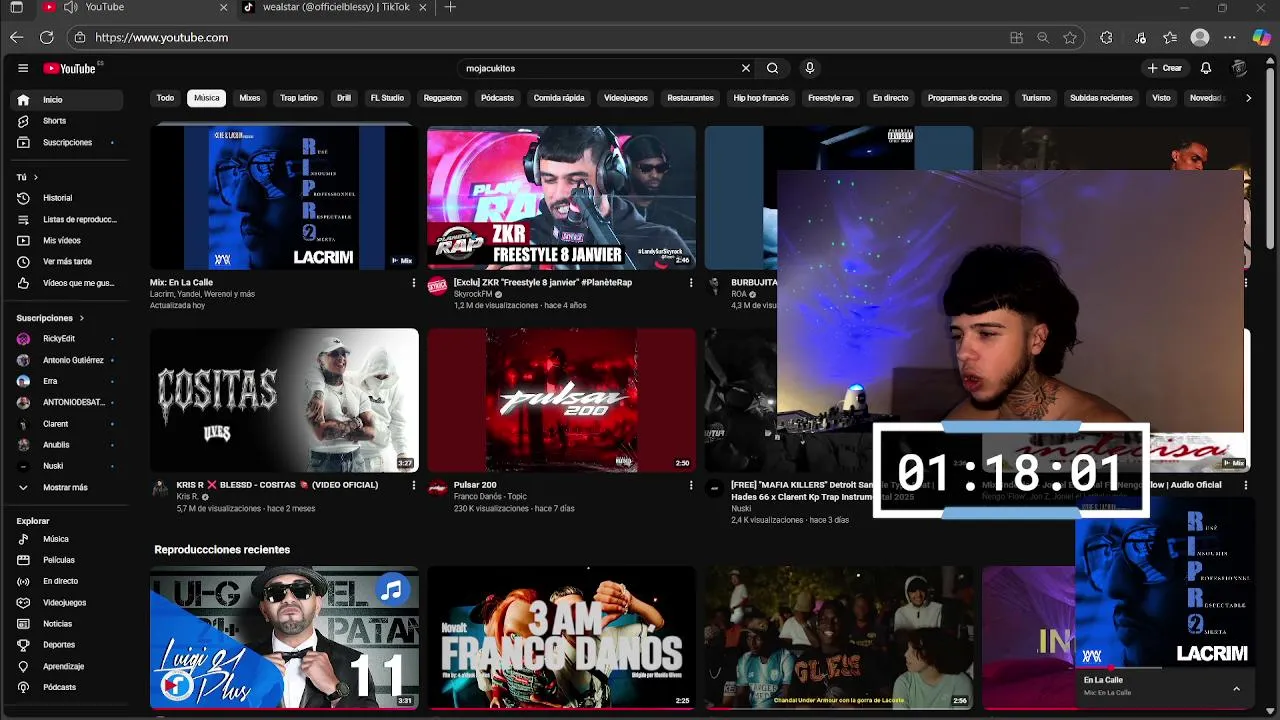Open Suscripciones in sidebar

[67, 142]
